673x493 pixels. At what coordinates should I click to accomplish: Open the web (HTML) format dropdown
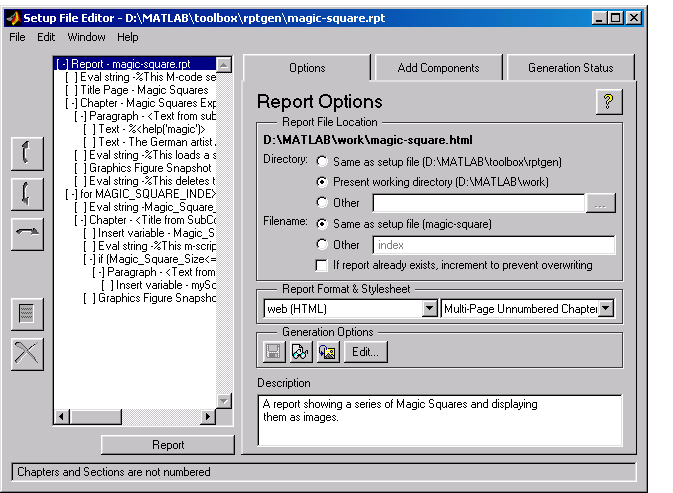click(429, 309)
